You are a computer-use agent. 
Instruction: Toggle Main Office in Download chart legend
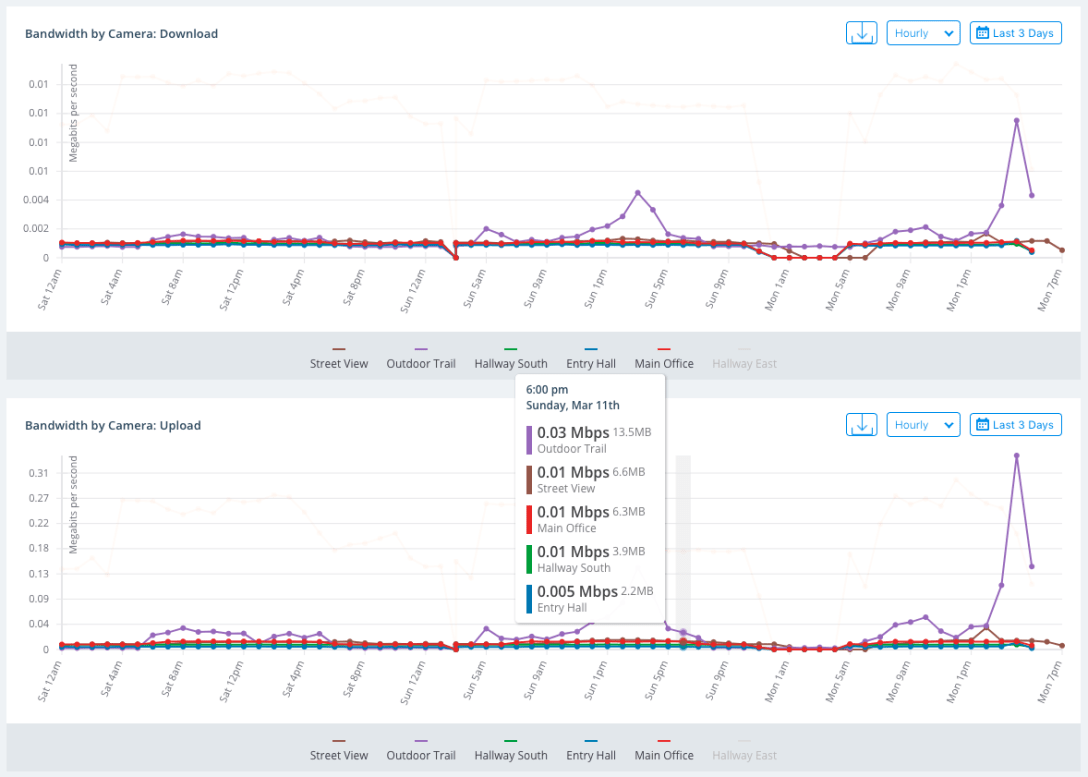pos(664,363)
